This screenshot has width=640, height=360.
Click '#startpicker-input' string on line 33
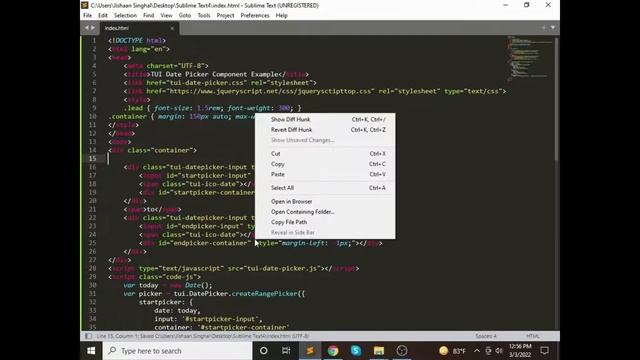pos(221,319)
